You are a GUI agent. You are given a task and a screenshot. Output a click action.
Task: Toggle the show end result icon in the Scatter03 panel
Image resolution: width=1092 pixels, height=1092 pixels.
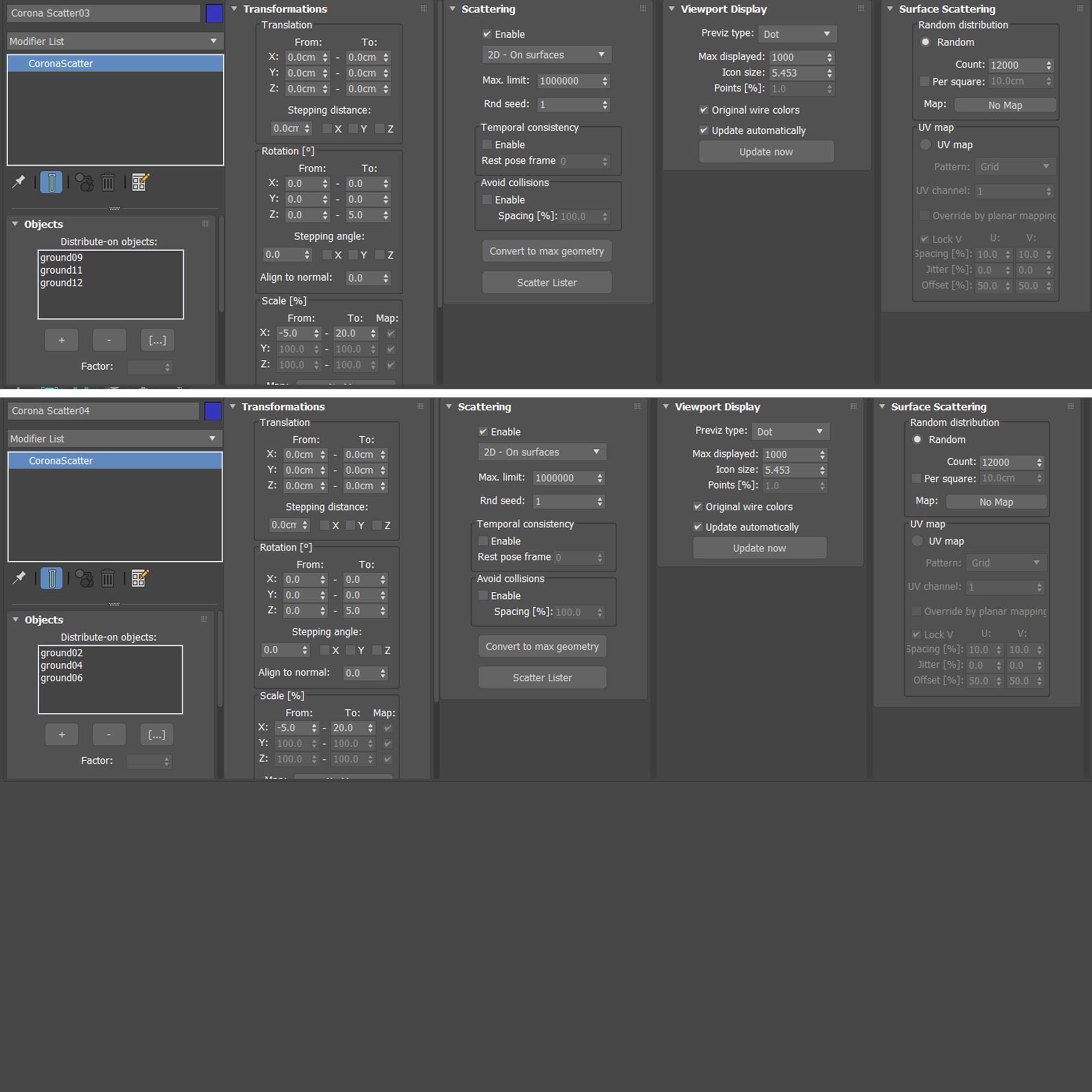coord(51,182)
